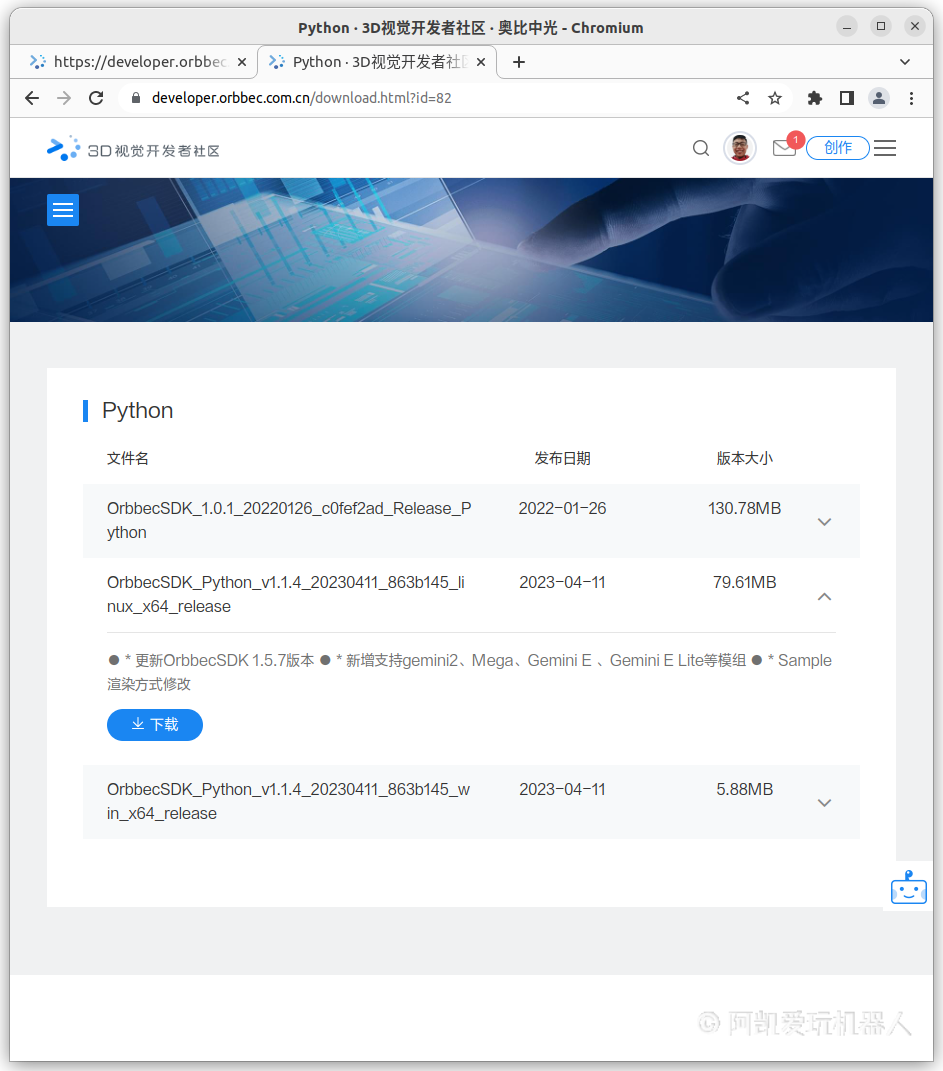Click the Python section heading
This screenshot has width=943, height=1071.
click(137, 411)
